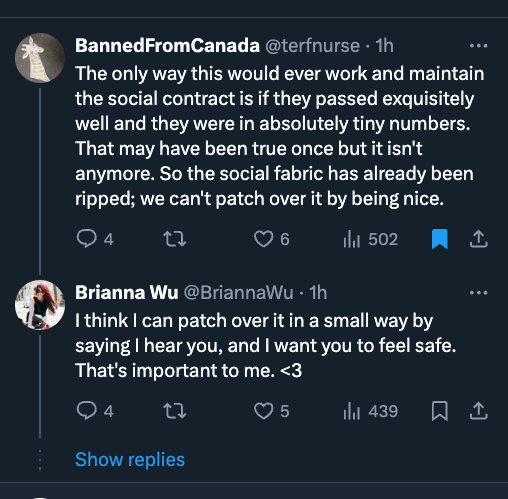Expand the thread via Show replies
508x499 pixels.
click(130, 460)
